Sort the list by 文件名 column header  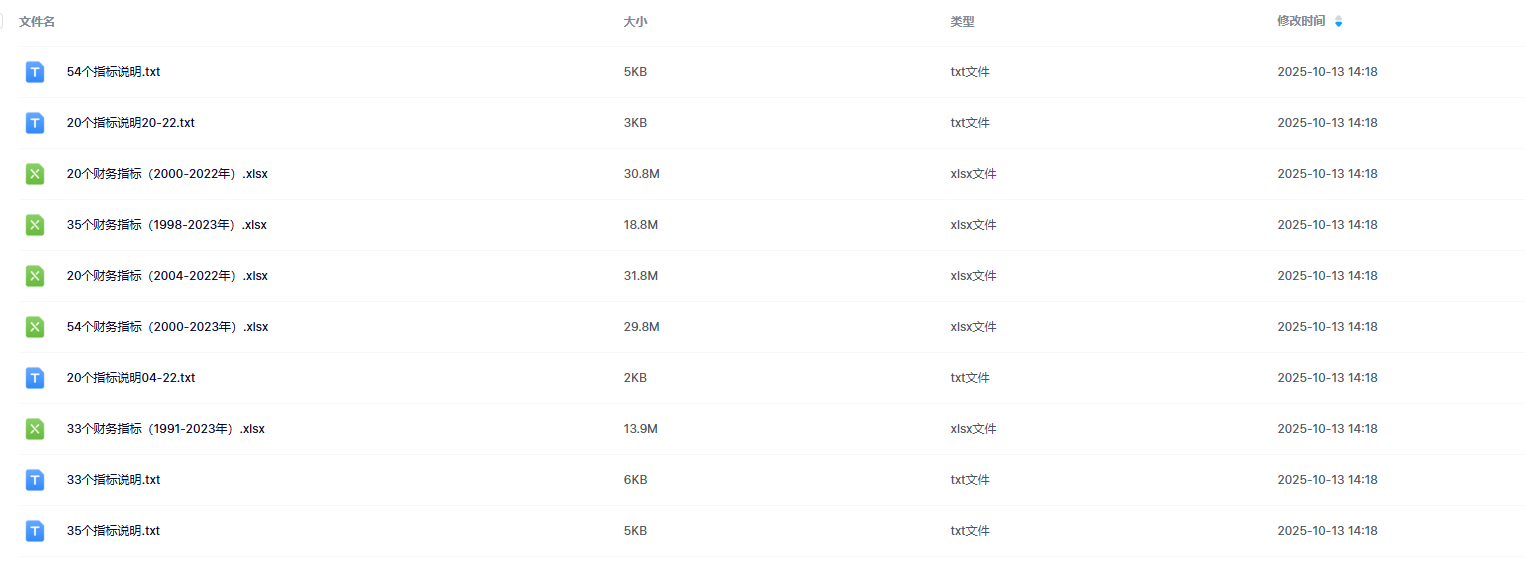pyautogui.click(x=37, y=21)
